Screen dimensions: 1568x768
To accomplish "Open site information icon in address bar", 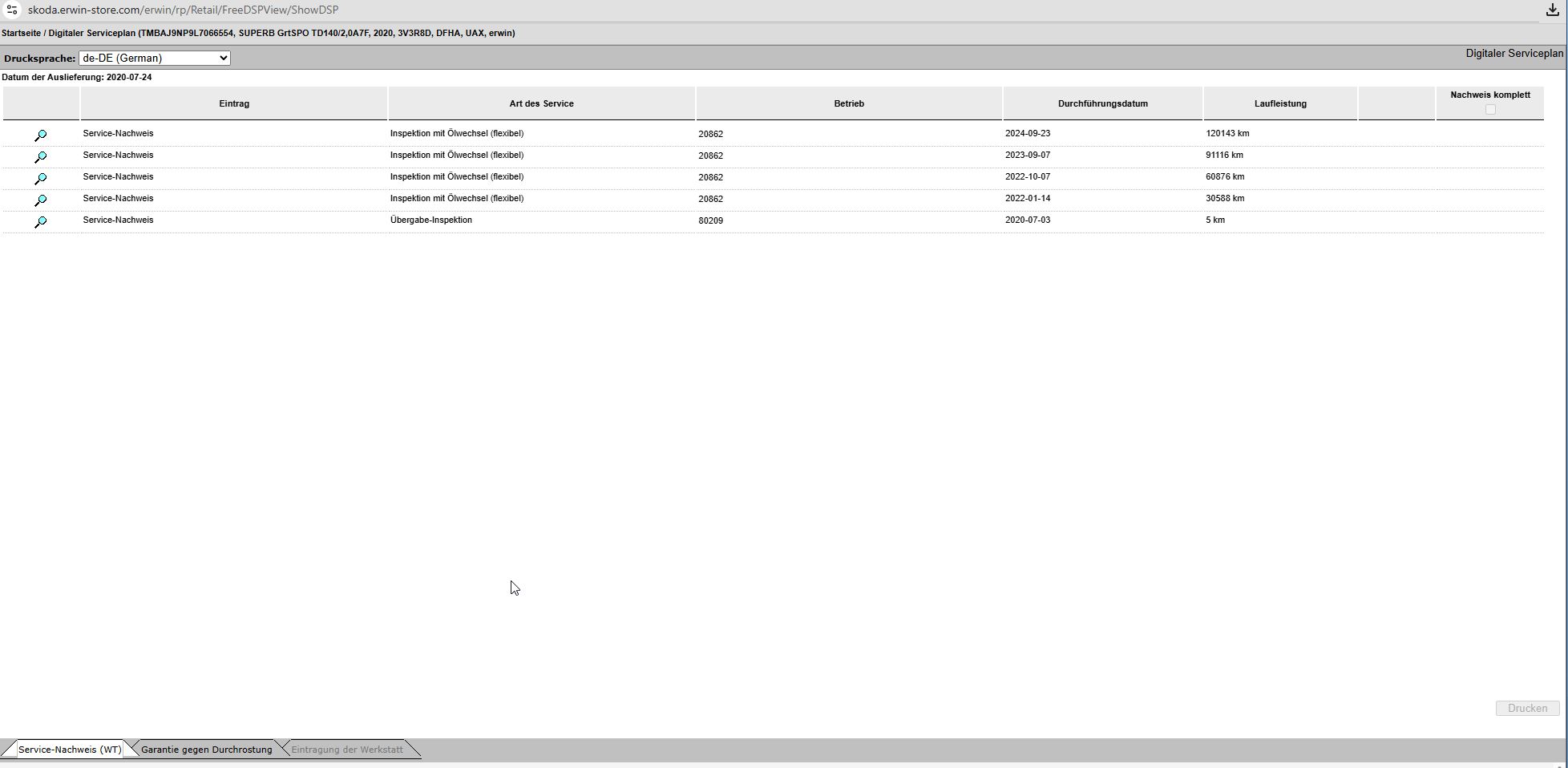I will point(12,10).
